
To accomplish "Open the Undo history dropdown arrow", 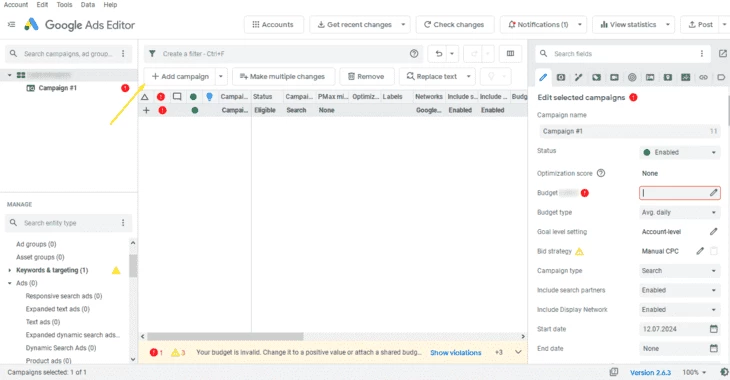I will tap(452, 54).
